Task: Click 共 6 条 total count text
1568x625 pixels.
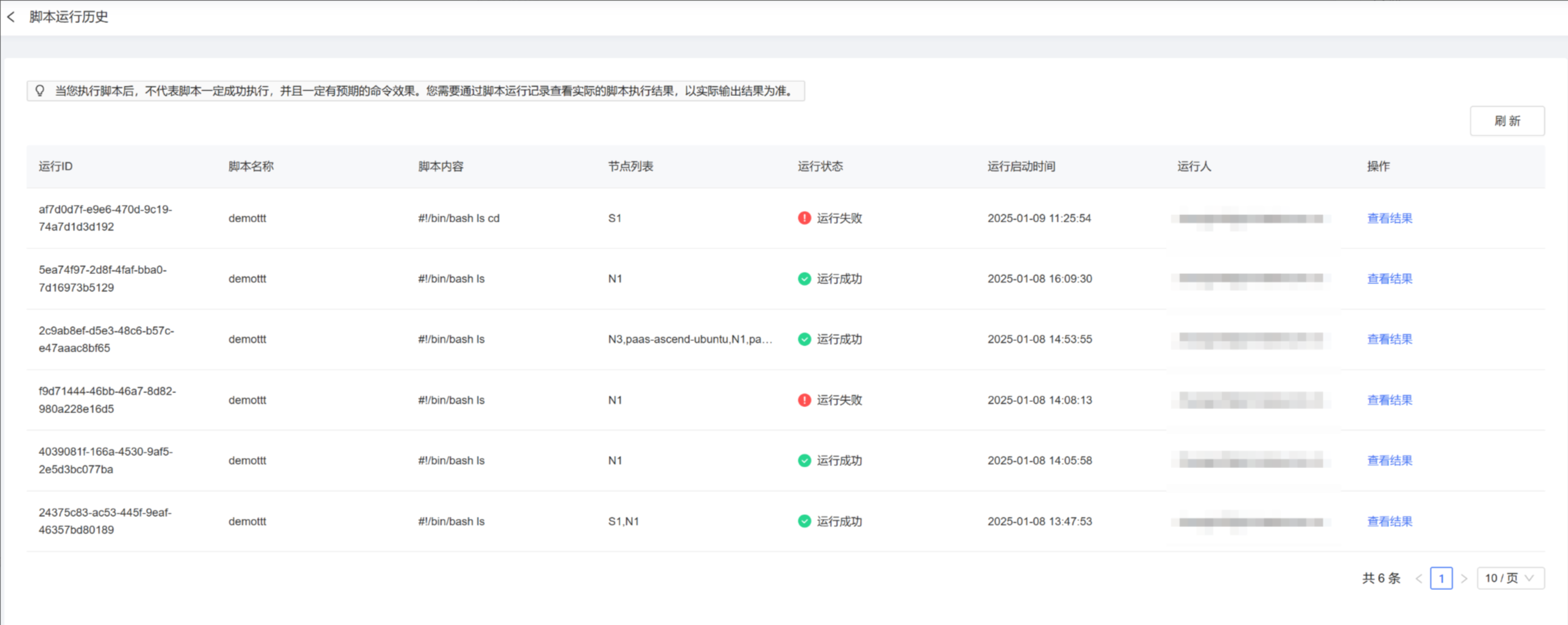Action: click(x=1381, y=578)
